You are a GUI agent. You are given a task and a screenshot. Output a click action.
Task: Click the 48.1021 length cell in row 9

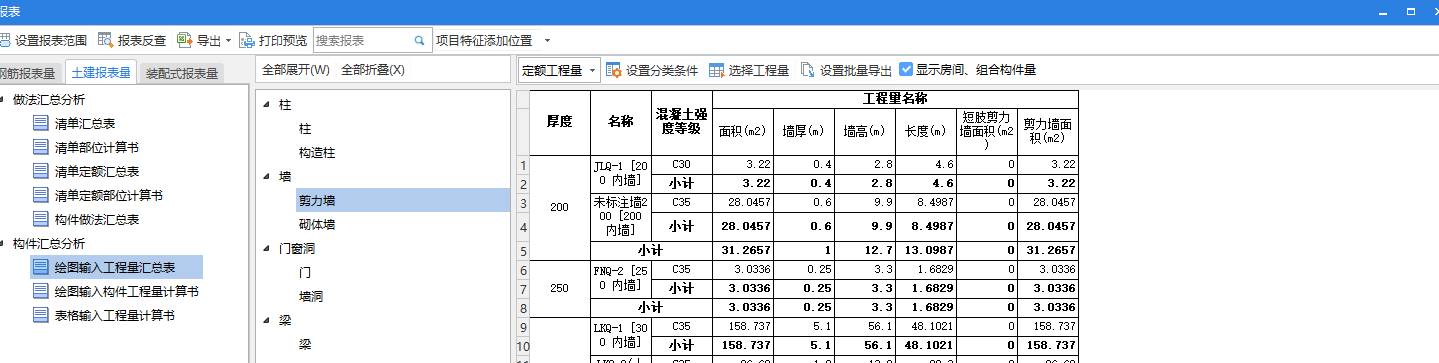pyautogui.click(x=926, y=326)
